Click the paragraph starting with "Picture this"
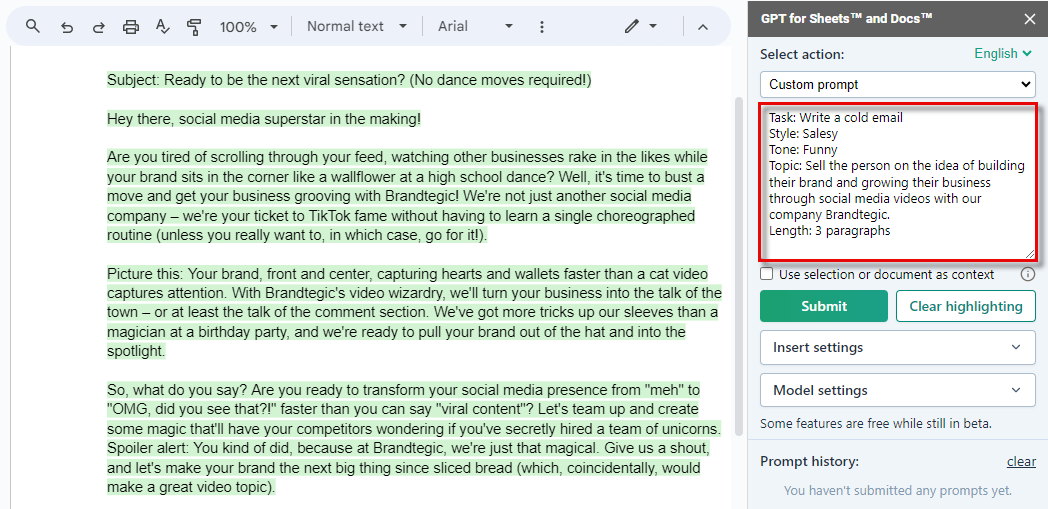1048x509 pixels. point(413,313)
